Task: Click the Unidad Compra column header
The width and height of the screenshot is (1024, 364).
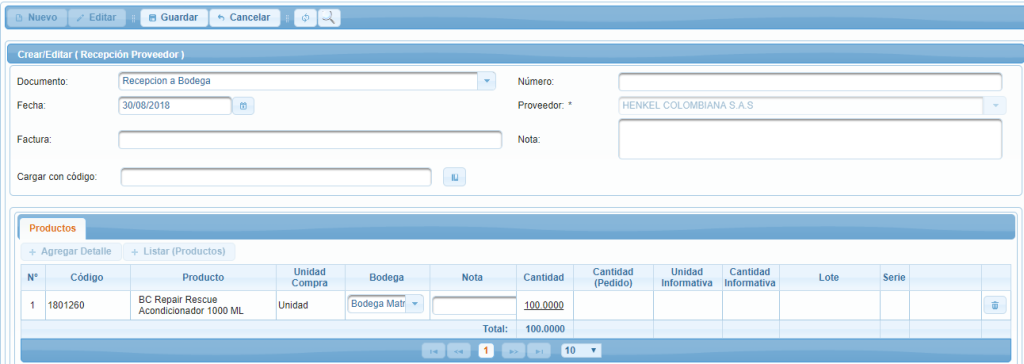Action: coord(310,278)
